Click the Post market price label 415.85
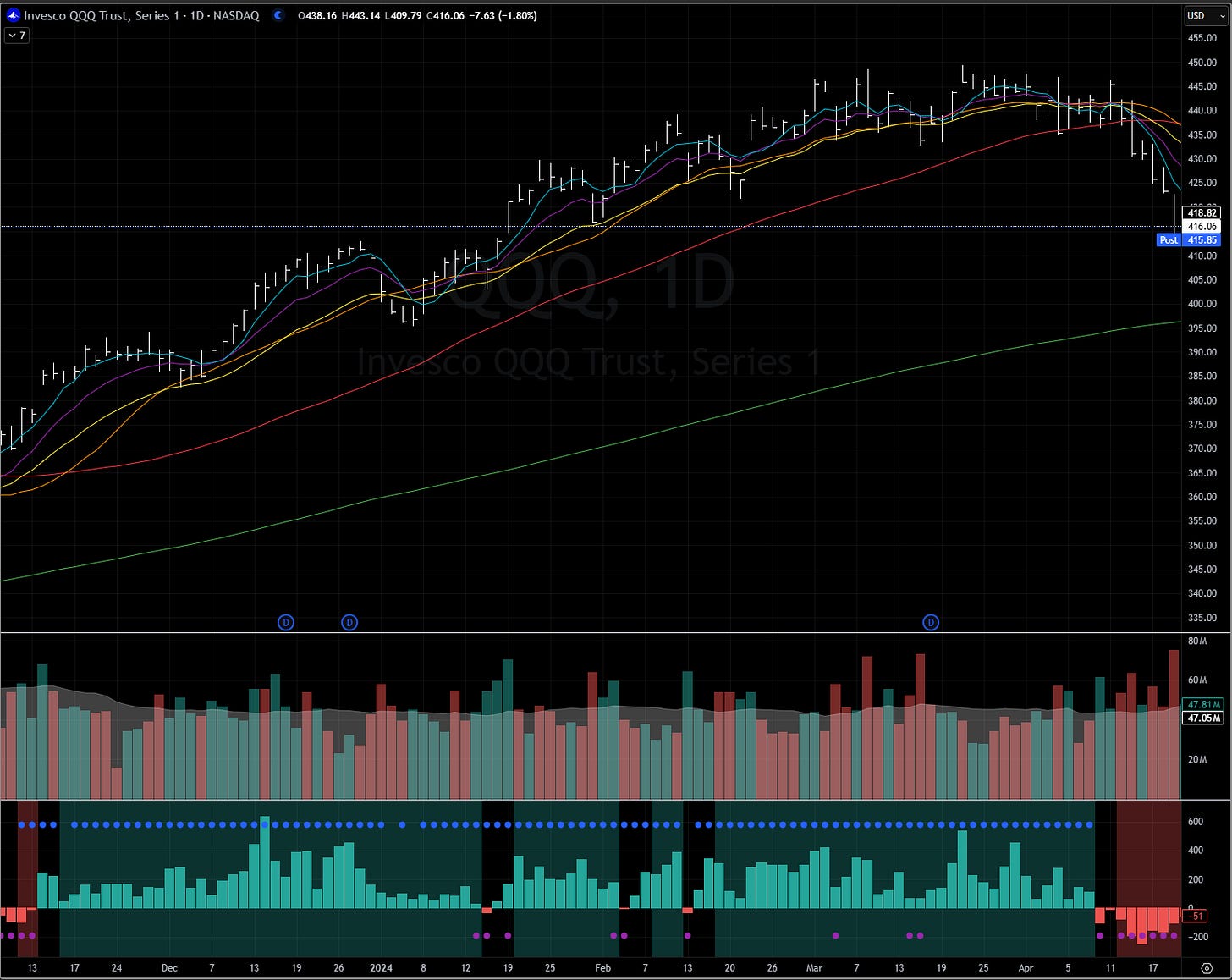 coord(1189,240)
